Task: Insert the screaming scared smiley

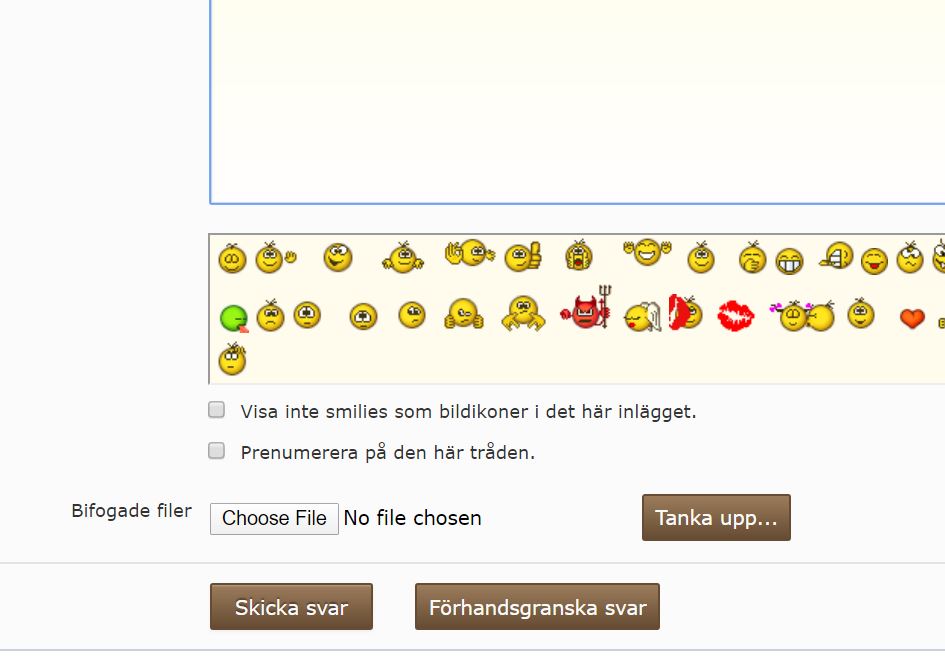Action: (x=579, y=255)
